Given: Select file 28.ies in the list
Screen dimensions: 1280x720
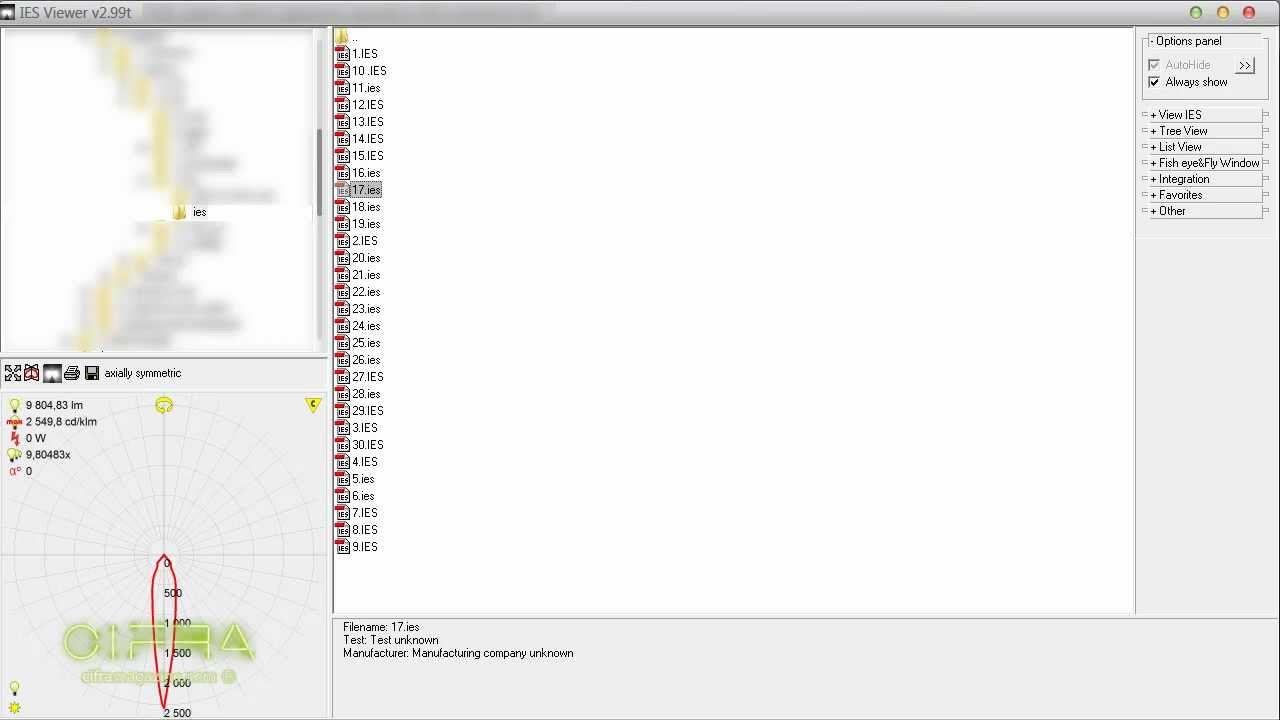Looking at the screenshot, I should pyautogui.click(x=358, y=394).
